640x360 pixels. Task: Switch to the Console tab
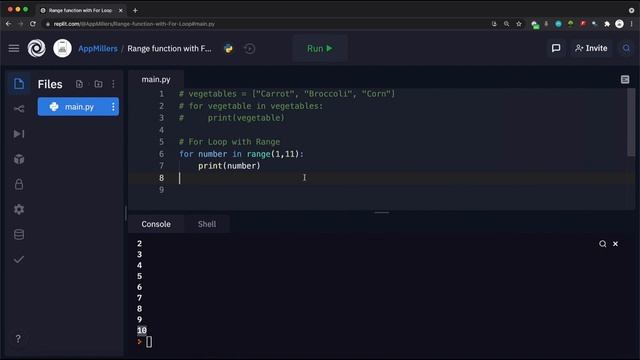pyautogui.click(x=156, y=224)
